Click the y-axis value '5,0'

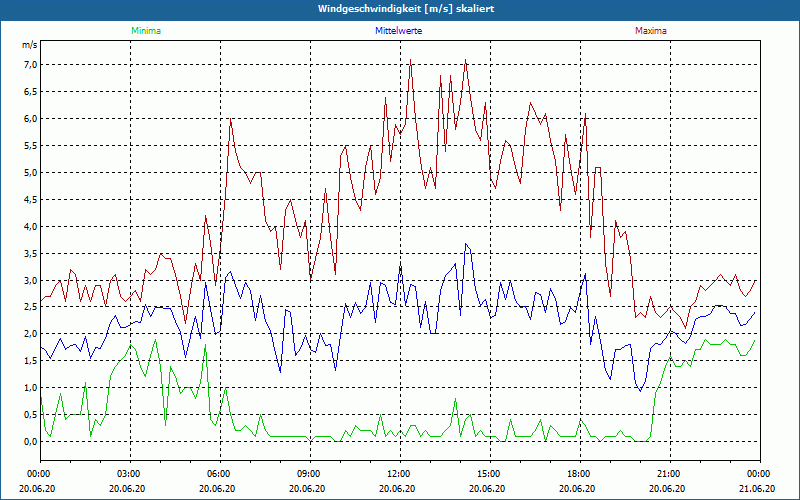30,172
